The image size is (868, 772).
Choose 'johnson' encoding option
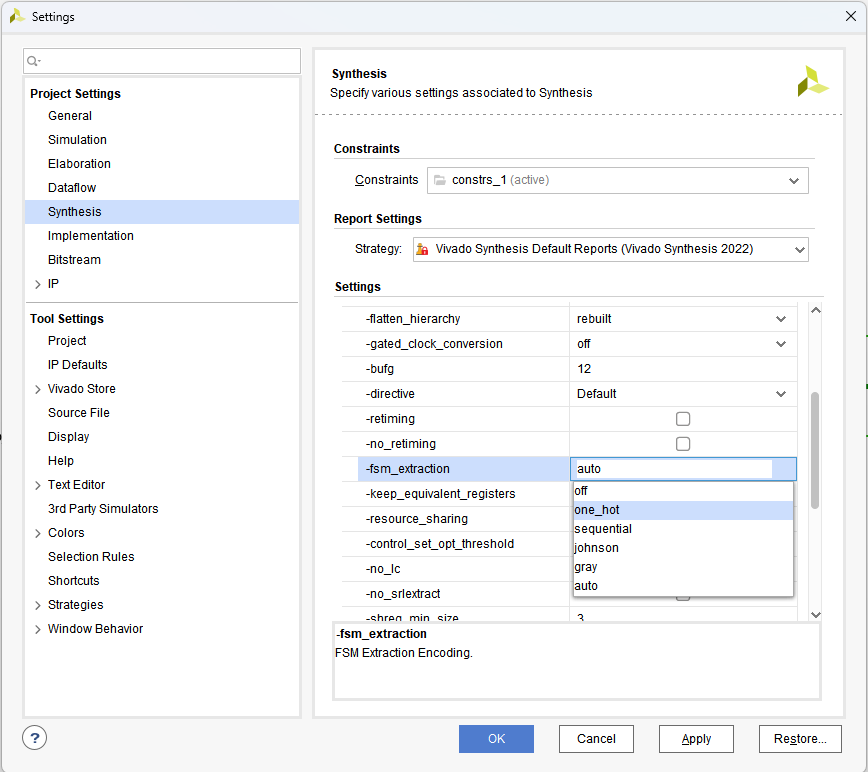click(x=683, y=547)
